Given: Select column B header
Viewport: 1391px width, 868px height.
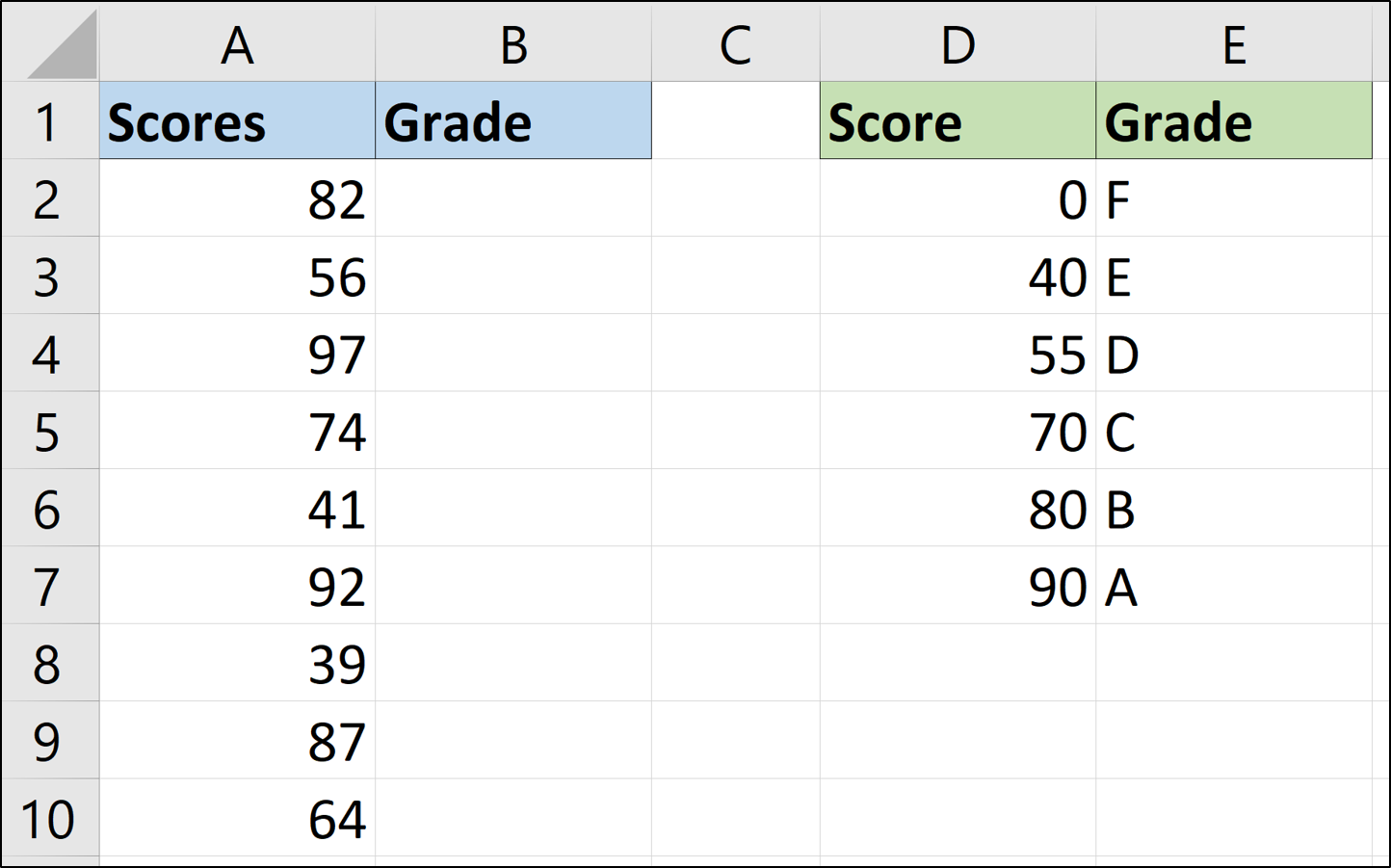Looking at the screenshot, I should click(x=513, y=44).
